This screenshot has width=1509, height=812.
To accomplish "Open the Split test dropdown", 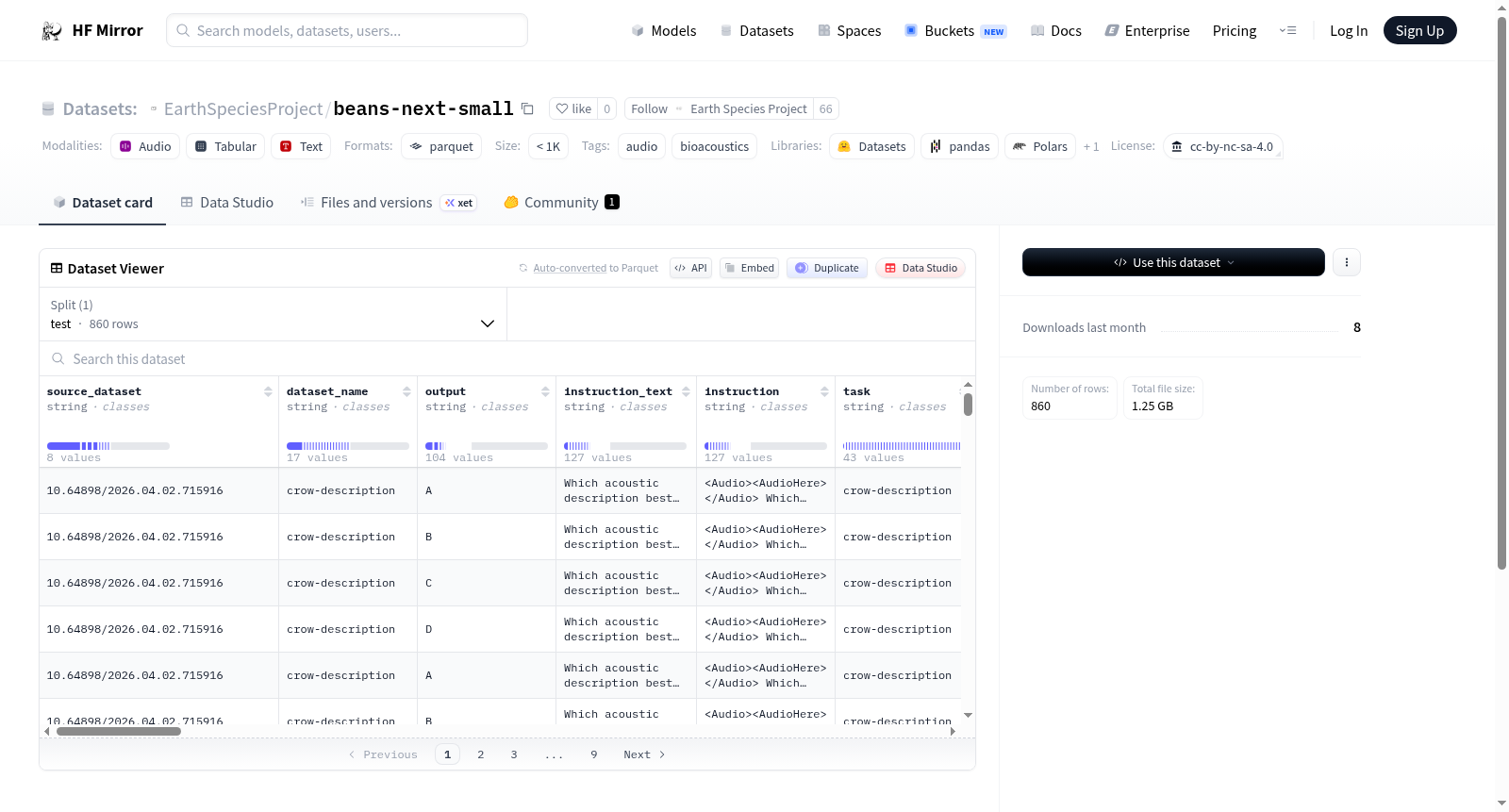I will pyautogui.click(x=273, y=314).
